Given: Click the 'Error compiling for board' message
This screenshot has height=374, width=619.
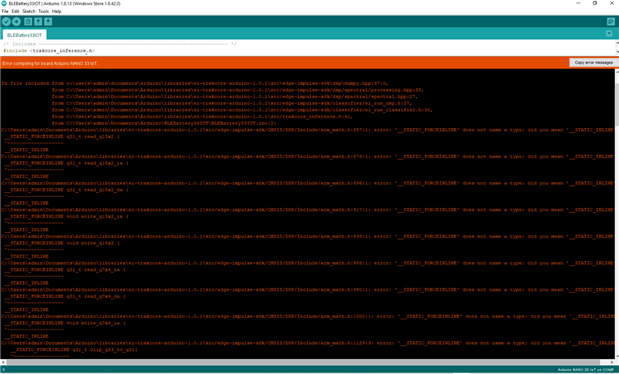Looking at the screenshot, I should click(x=50, y=63).
